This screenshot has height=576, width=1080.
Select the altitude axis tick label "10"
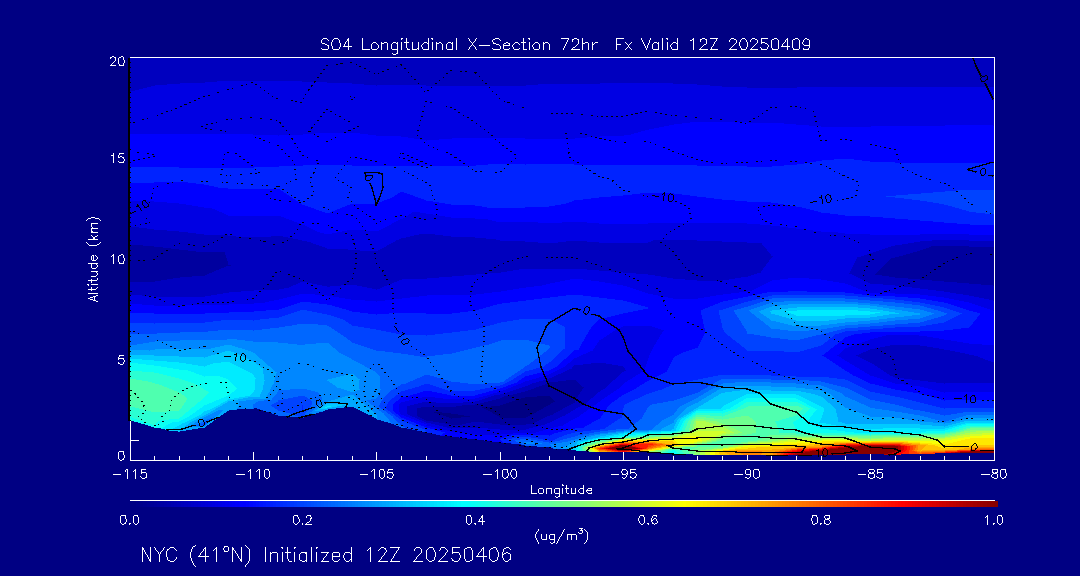click(117, 259)
